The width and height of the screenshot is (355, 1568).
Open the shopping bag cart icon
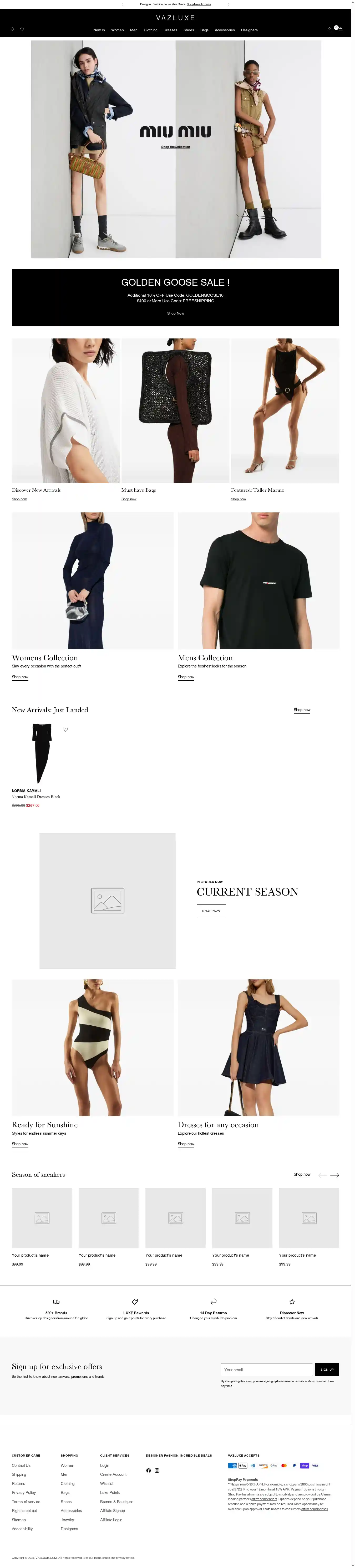click(x=340, y=29)
